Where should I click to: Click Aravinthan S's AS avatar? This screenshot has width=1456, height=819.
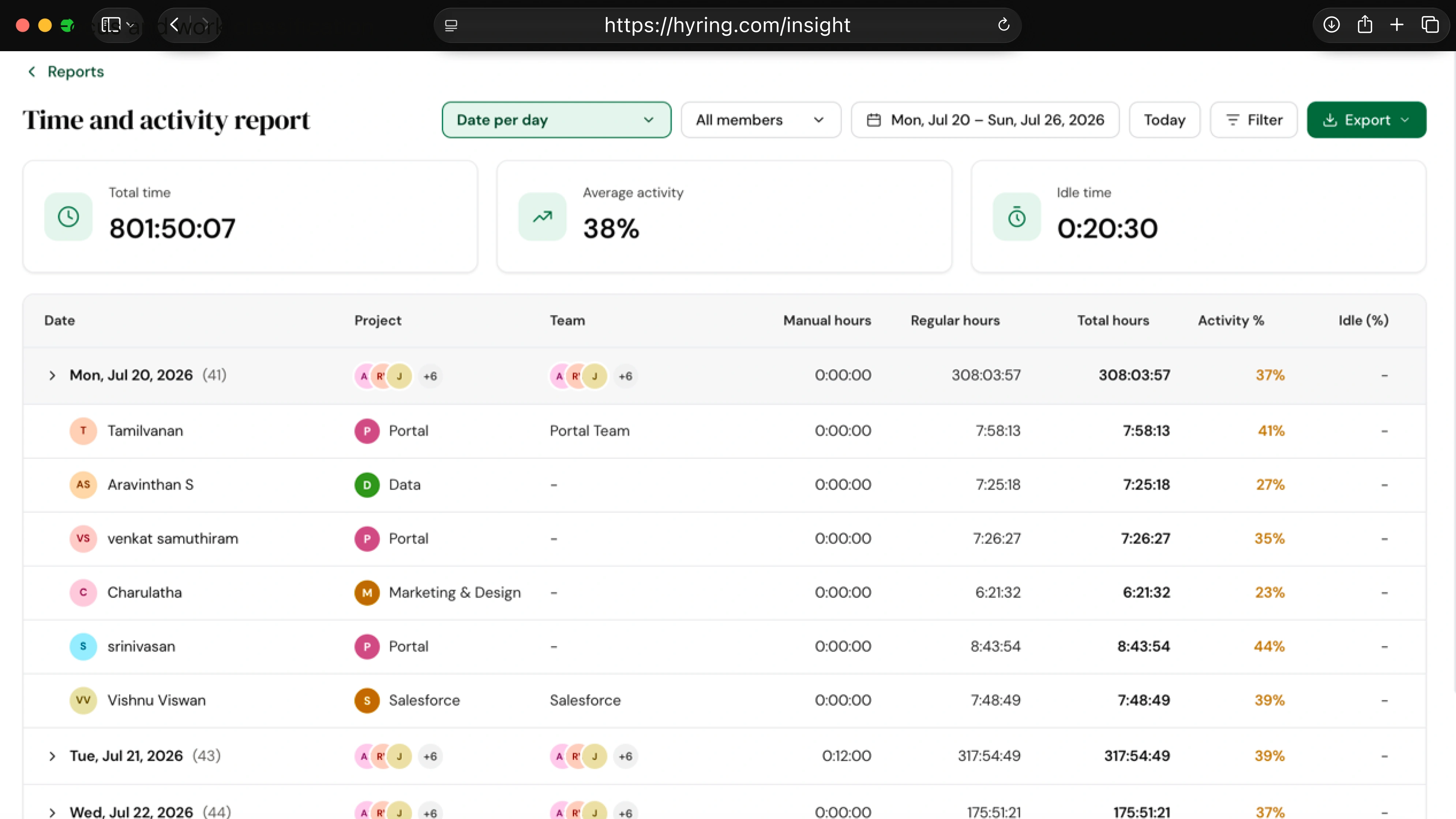click(83, 484)
